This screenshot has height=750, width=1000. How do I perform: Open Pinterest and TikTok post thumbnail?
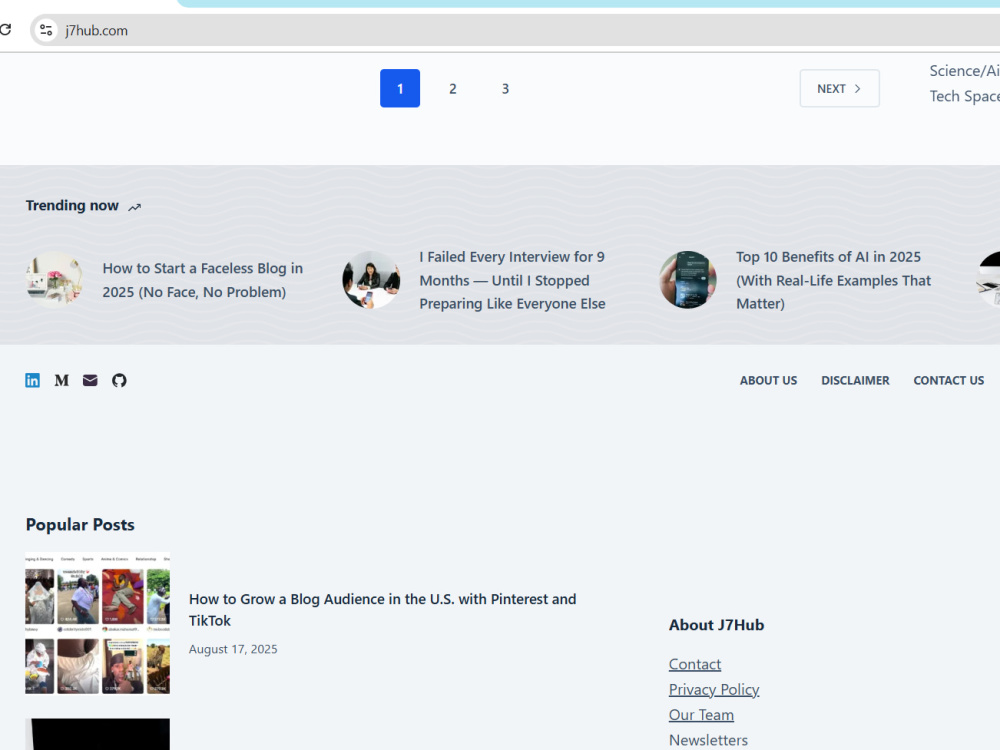click(98, 623)
